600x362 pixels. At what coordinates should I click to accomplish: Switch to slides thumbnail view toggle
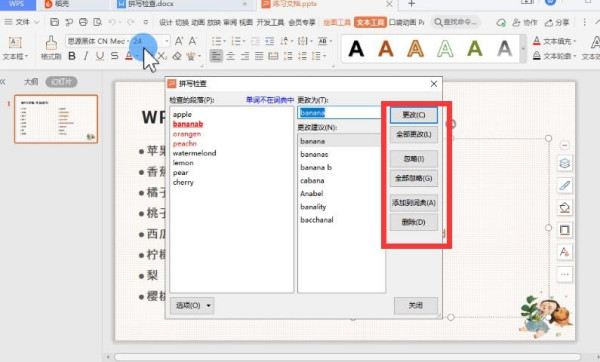point(61,82)
